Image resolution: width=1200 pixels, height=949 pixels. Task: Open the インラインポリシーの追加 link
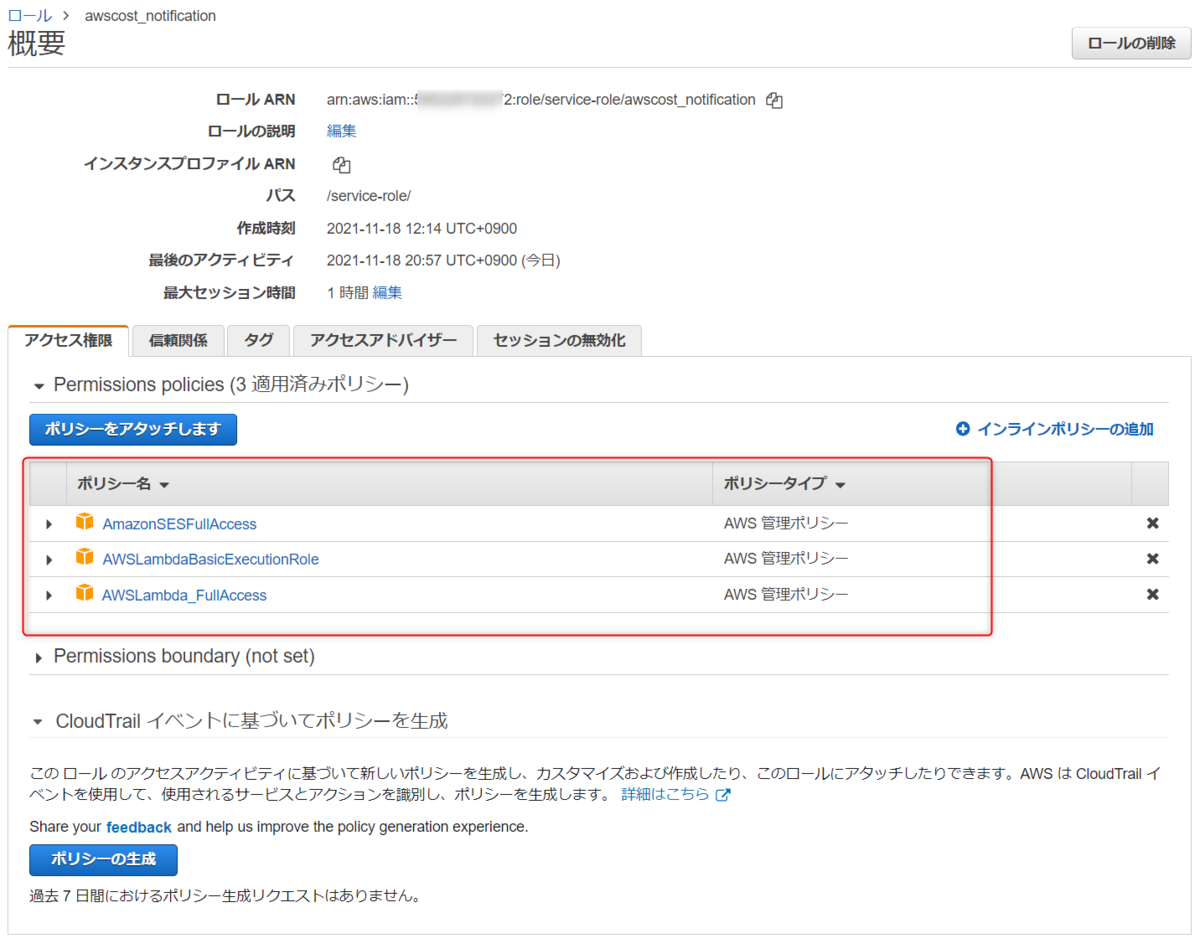click(1065, 429)
